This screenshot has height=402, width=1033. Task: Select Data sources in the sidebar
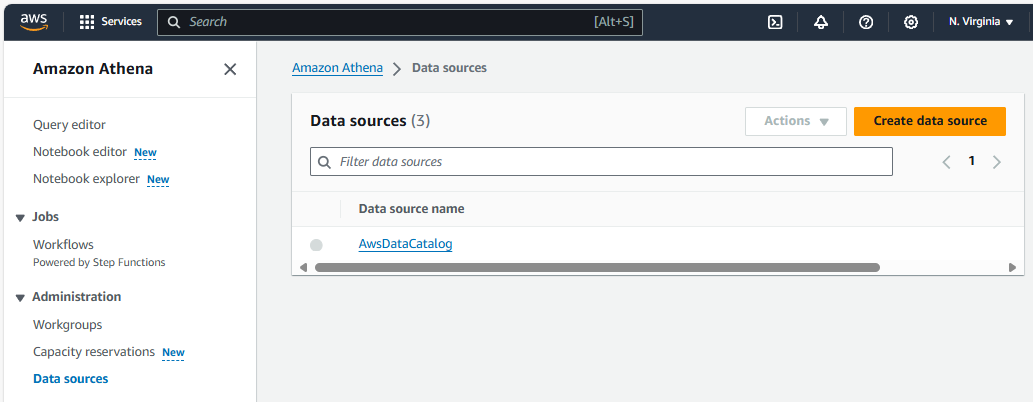[70, 379]
